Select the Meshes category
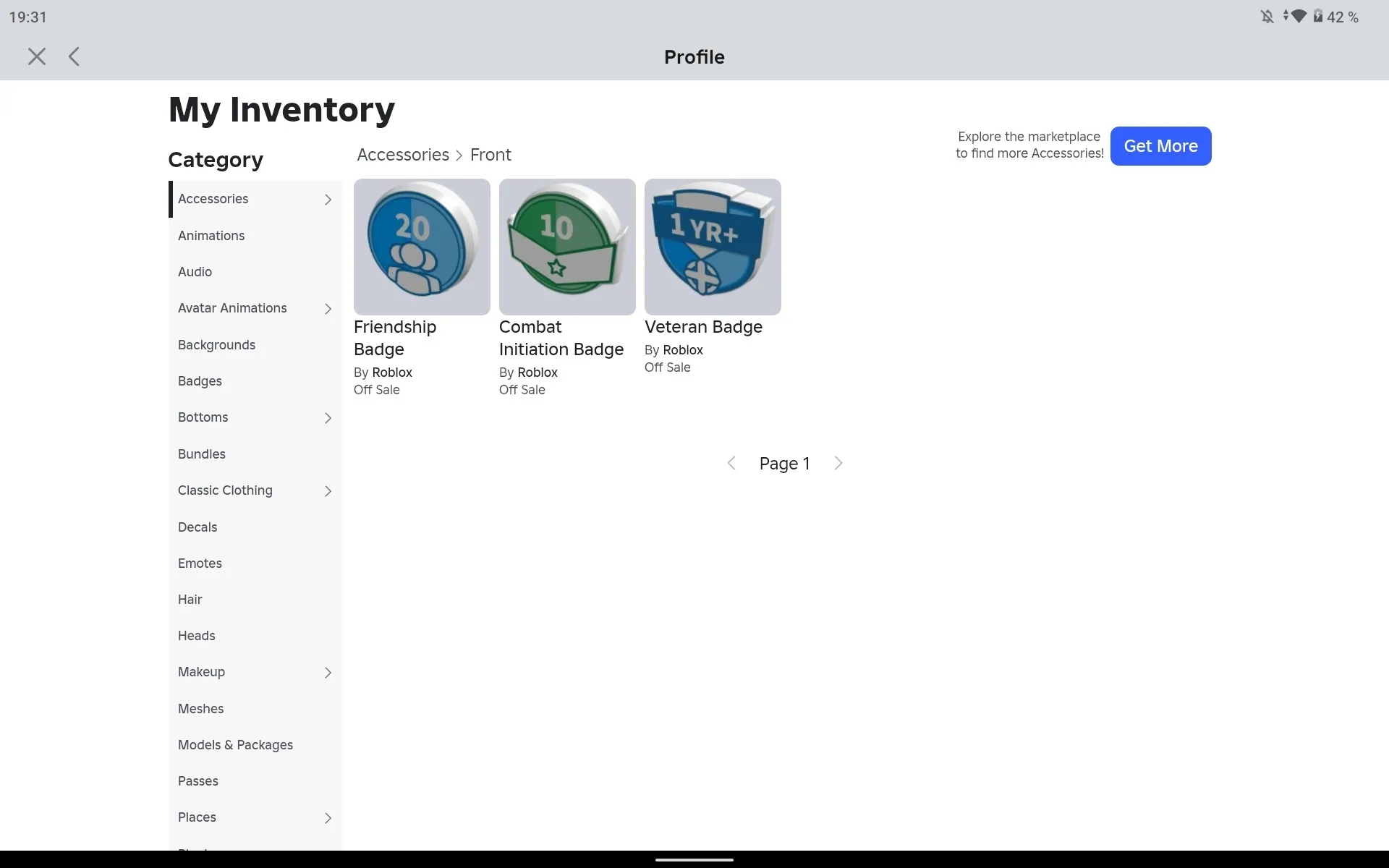Viewport: 1389px width, 868px height. 255,709
